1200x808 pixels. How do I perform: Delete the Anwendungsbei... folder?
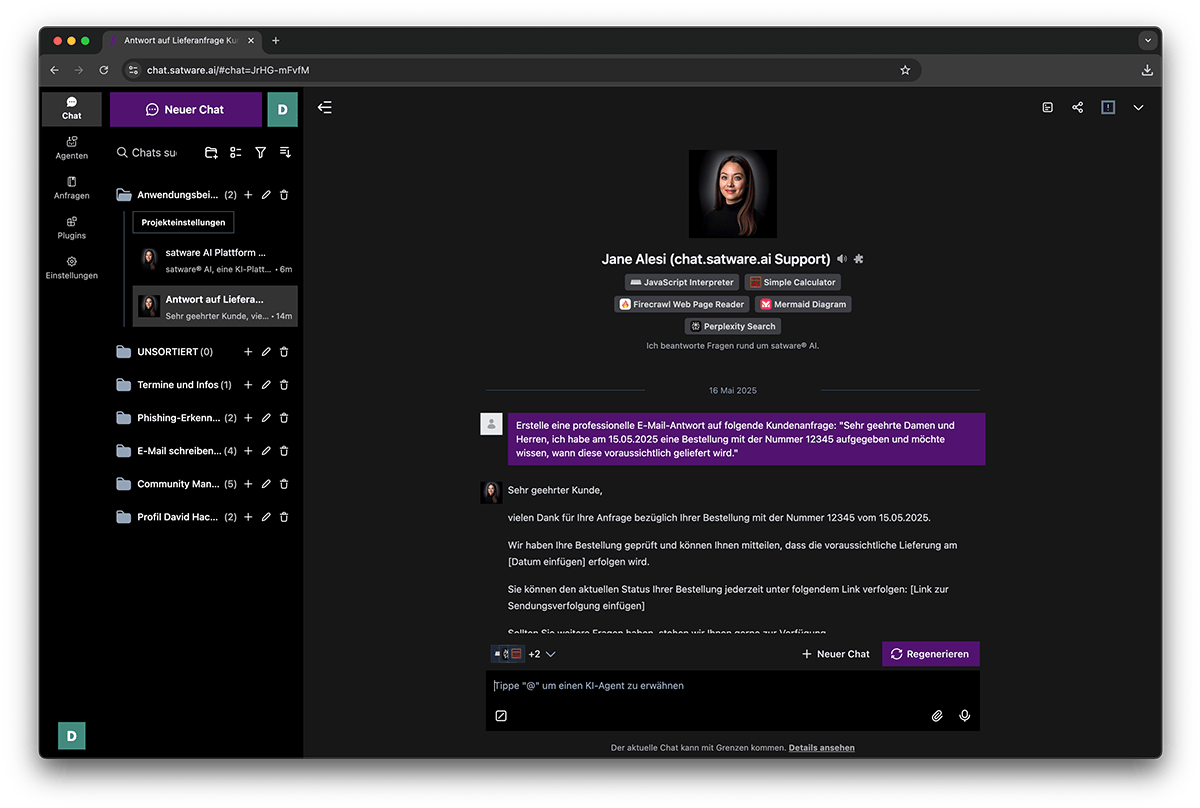(x=284, y=195)
